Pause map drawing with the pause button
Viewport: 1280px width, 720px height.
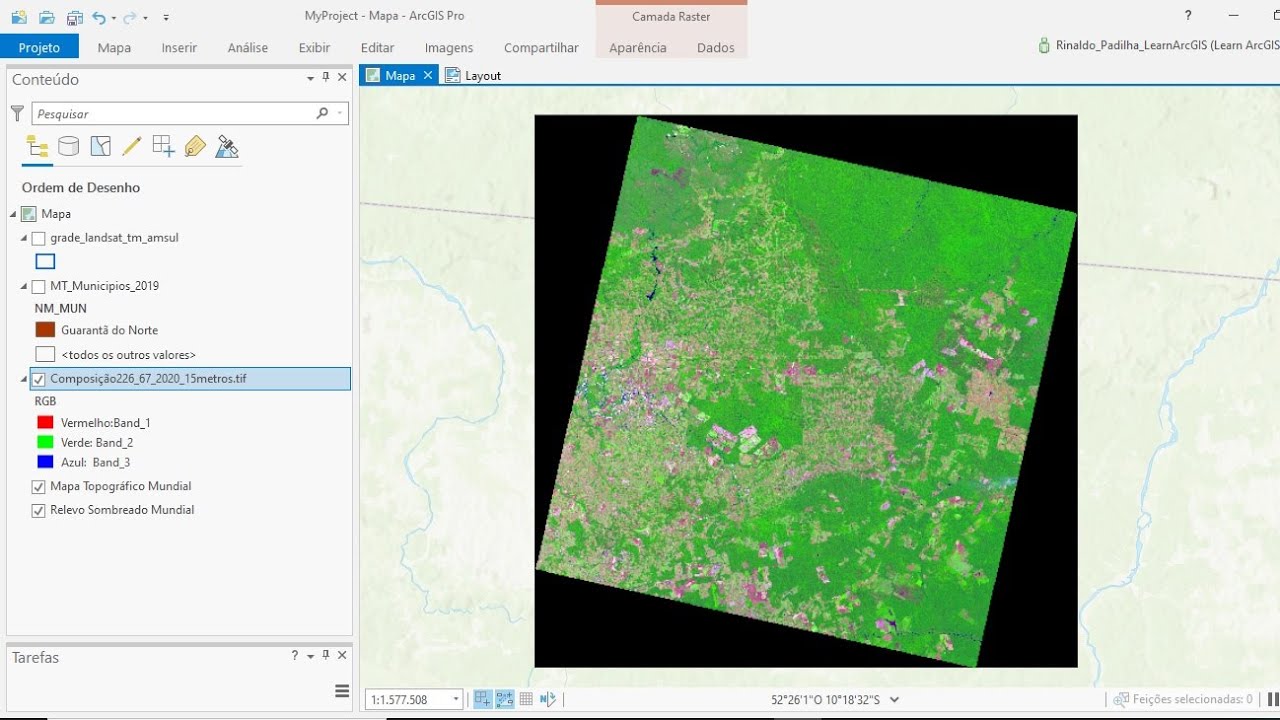click(x=1273, y=699)
